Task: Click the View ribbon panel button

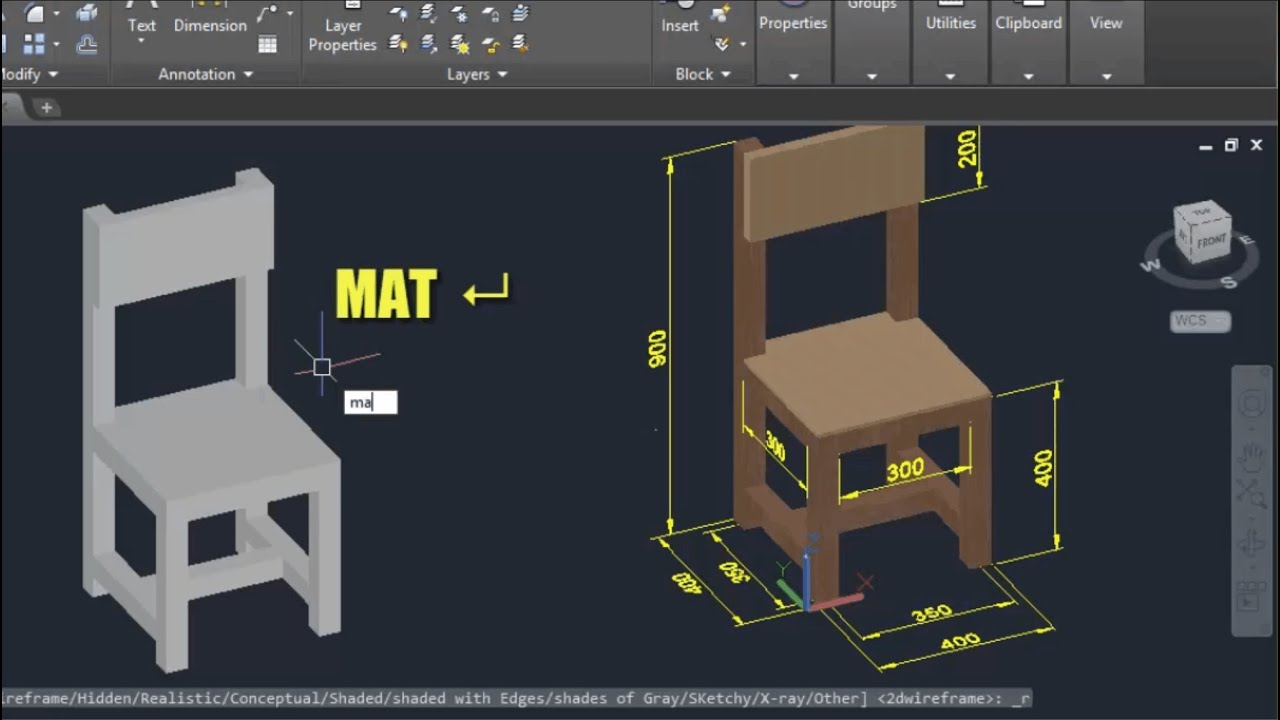Action: tap(1106, 42)
